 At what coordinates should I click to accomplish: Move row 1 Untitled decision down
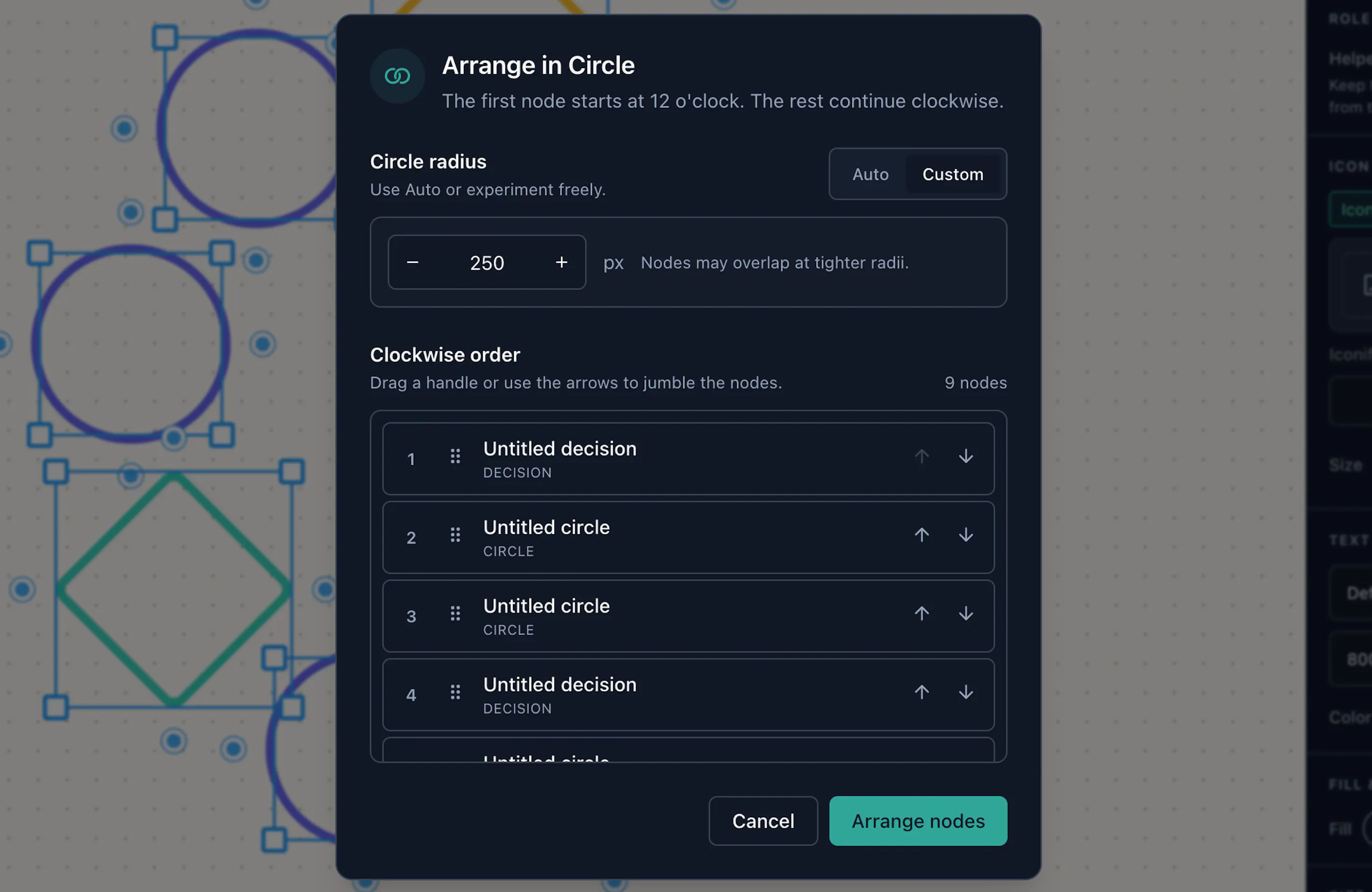point(966,456)
